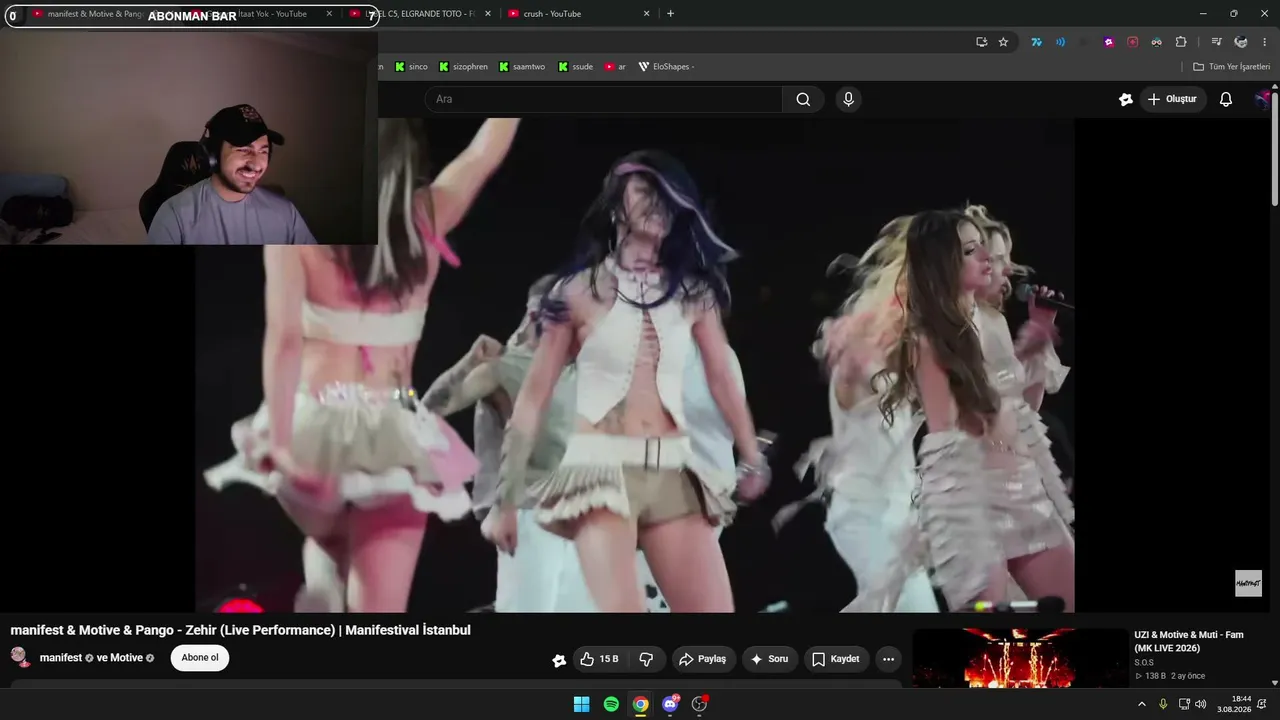Open the manifest channel avatar

19,657
